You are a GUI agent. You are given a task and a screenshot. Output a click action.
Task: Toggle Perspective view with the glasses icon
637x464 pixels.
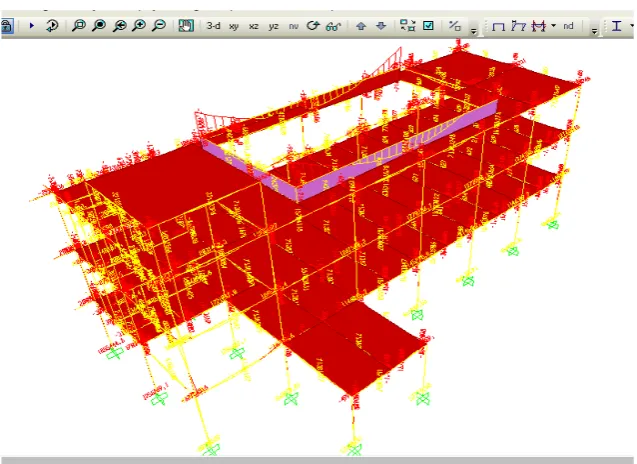[x=334, y=26]
